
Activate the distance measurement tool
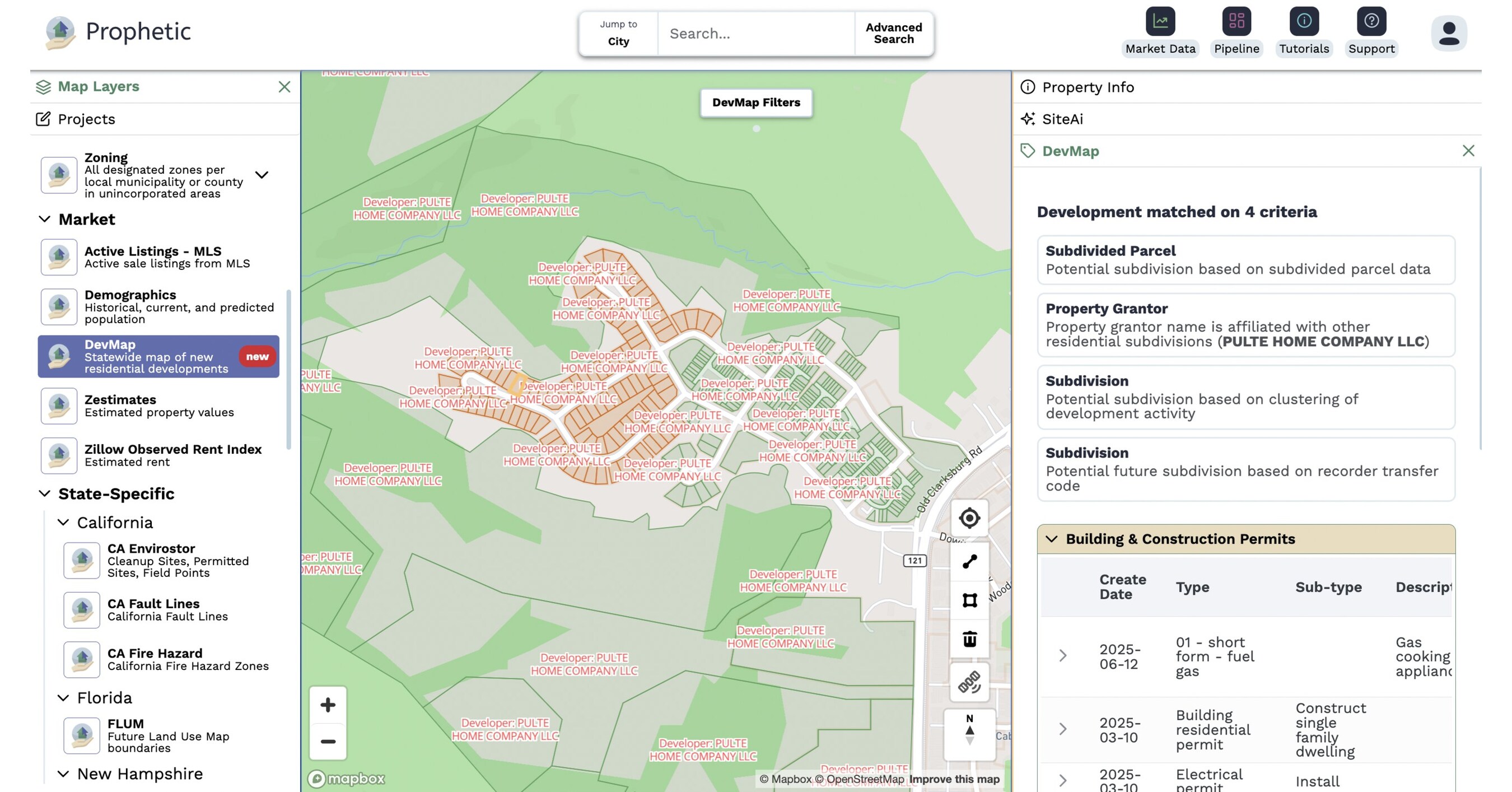(x=969, y=560)
